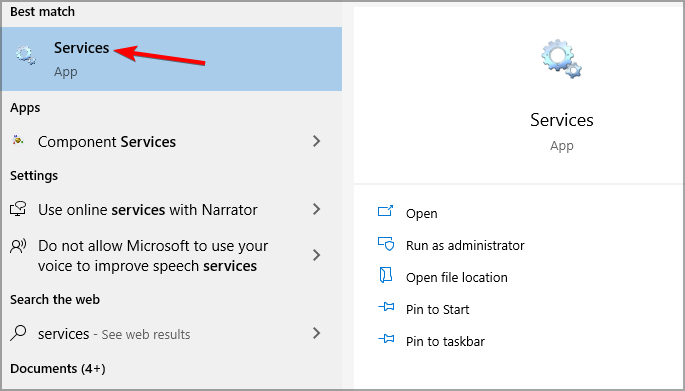
Task: Click the Component Services app icon
Action: (x=18, y=140)
